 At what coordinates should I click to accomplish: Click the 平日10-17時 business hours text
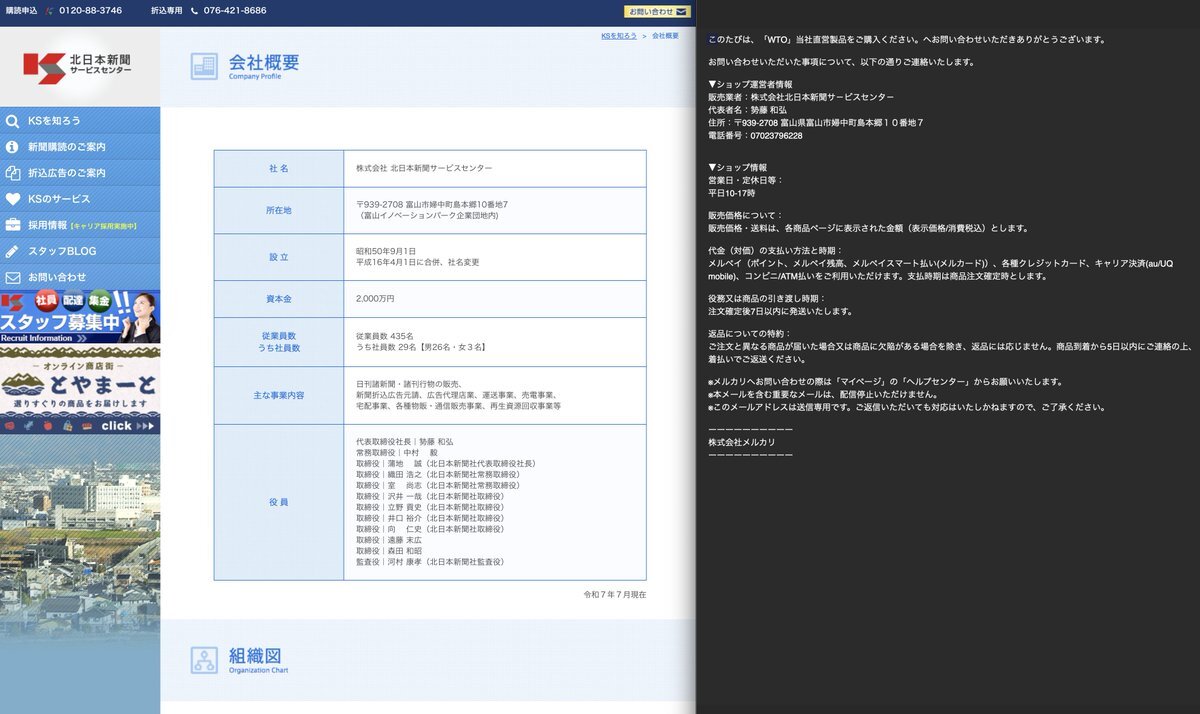pos(732,193)
